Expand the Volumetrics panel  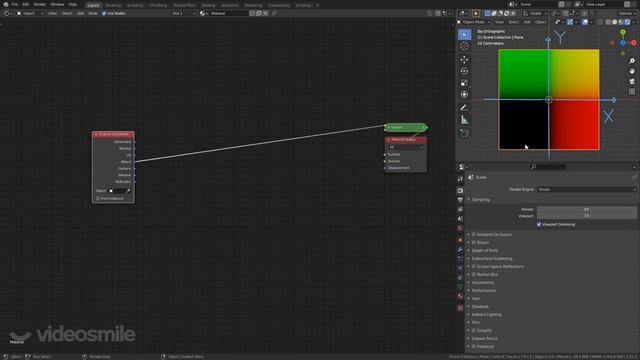pyautogui.click(x=482, y=282)
